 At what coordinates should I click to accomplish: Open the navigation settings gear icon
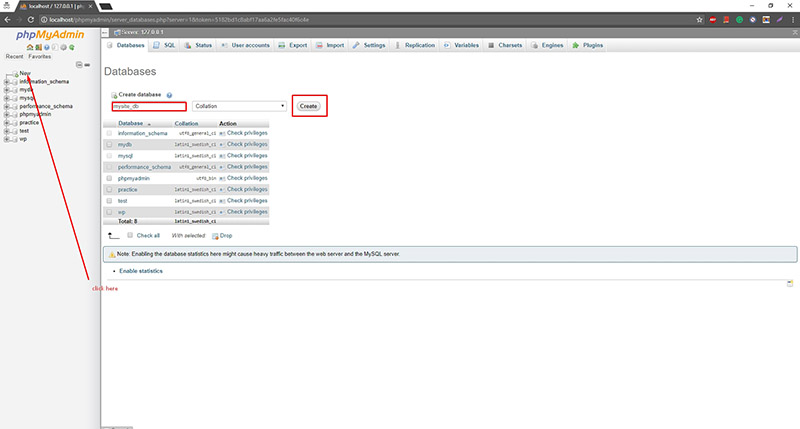[63, 47]
